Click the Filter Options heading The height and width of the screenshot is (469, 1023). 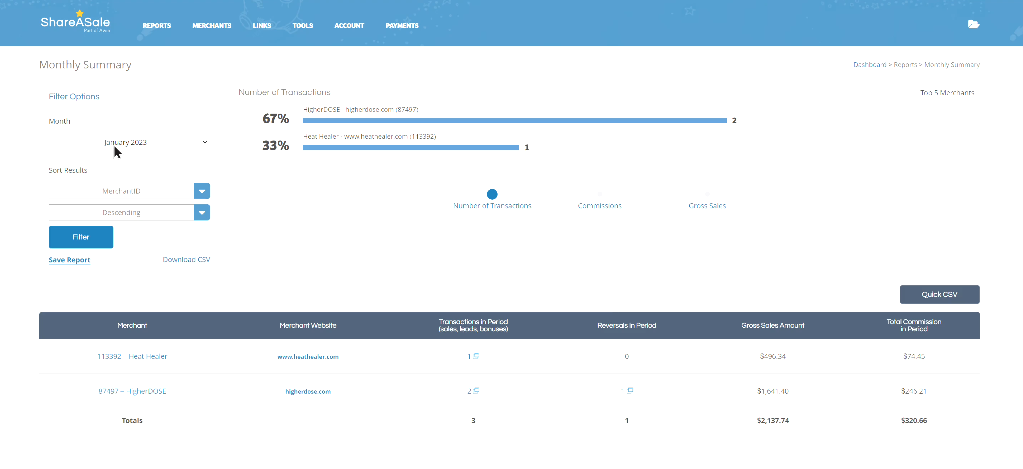[x=74, y=96]
